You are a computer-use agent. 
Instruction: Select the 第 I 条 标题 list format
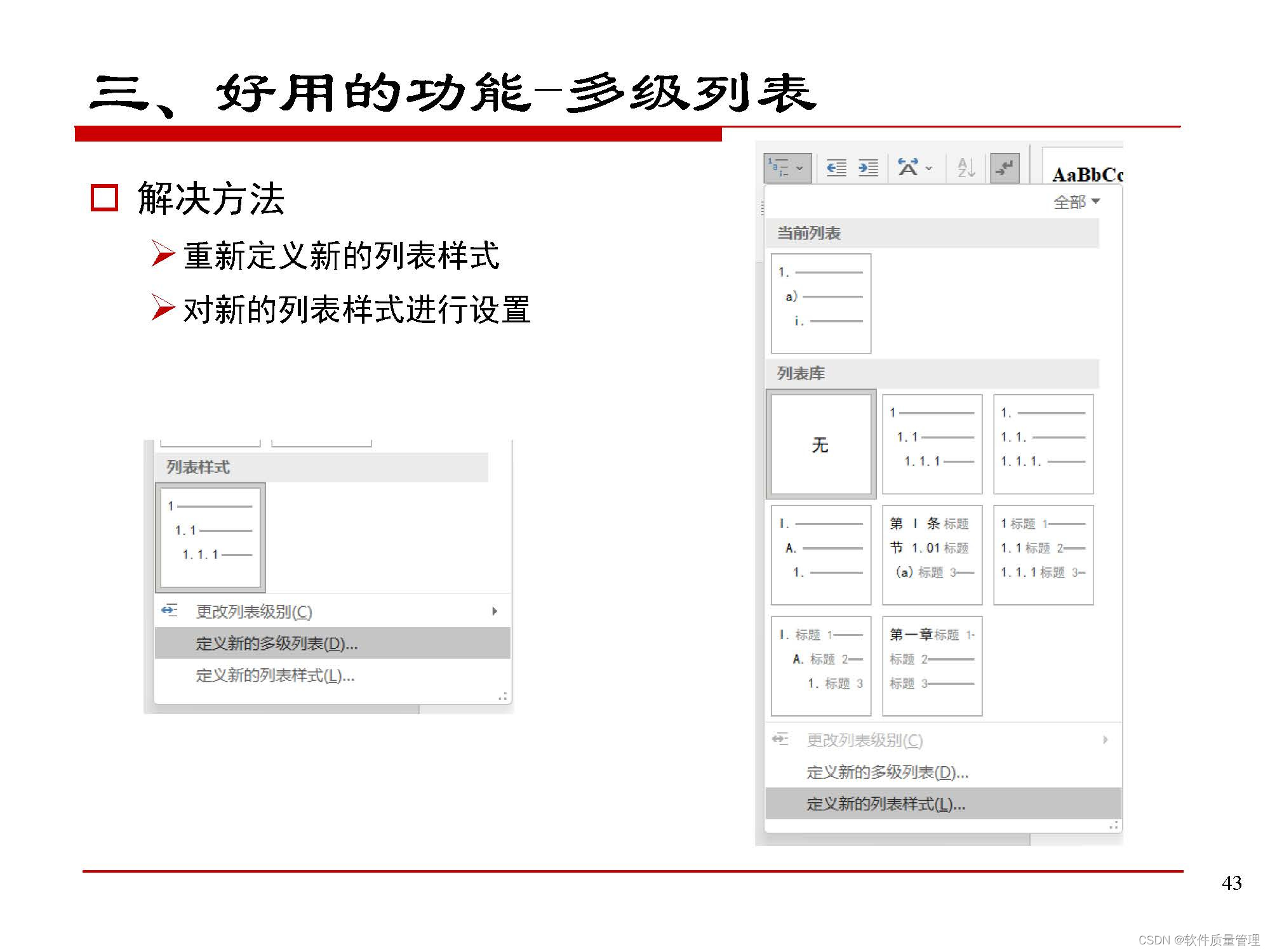click(x=932, y=555)
